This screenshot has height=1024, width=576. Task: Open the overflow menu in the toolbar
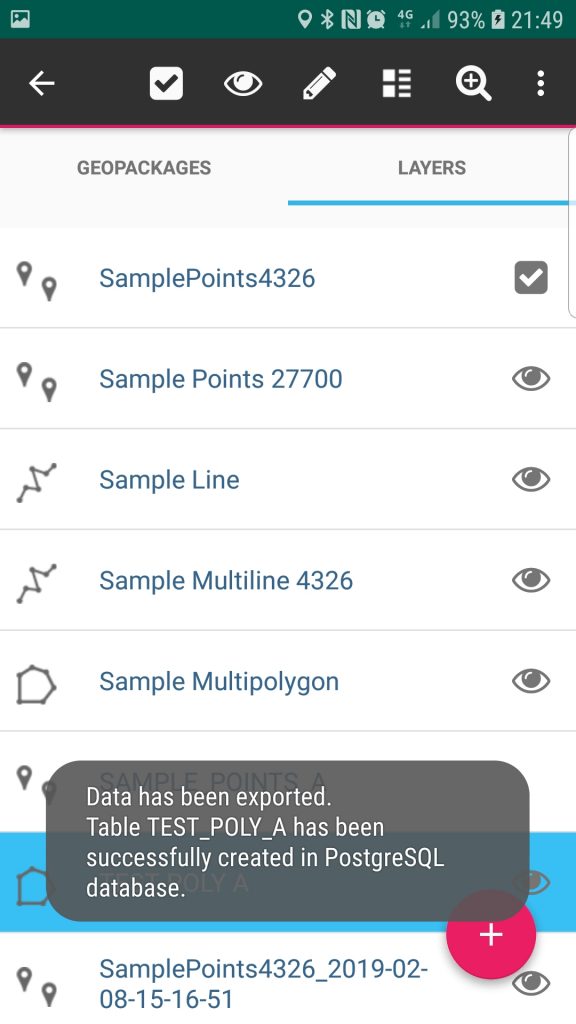tap(540, 83)
